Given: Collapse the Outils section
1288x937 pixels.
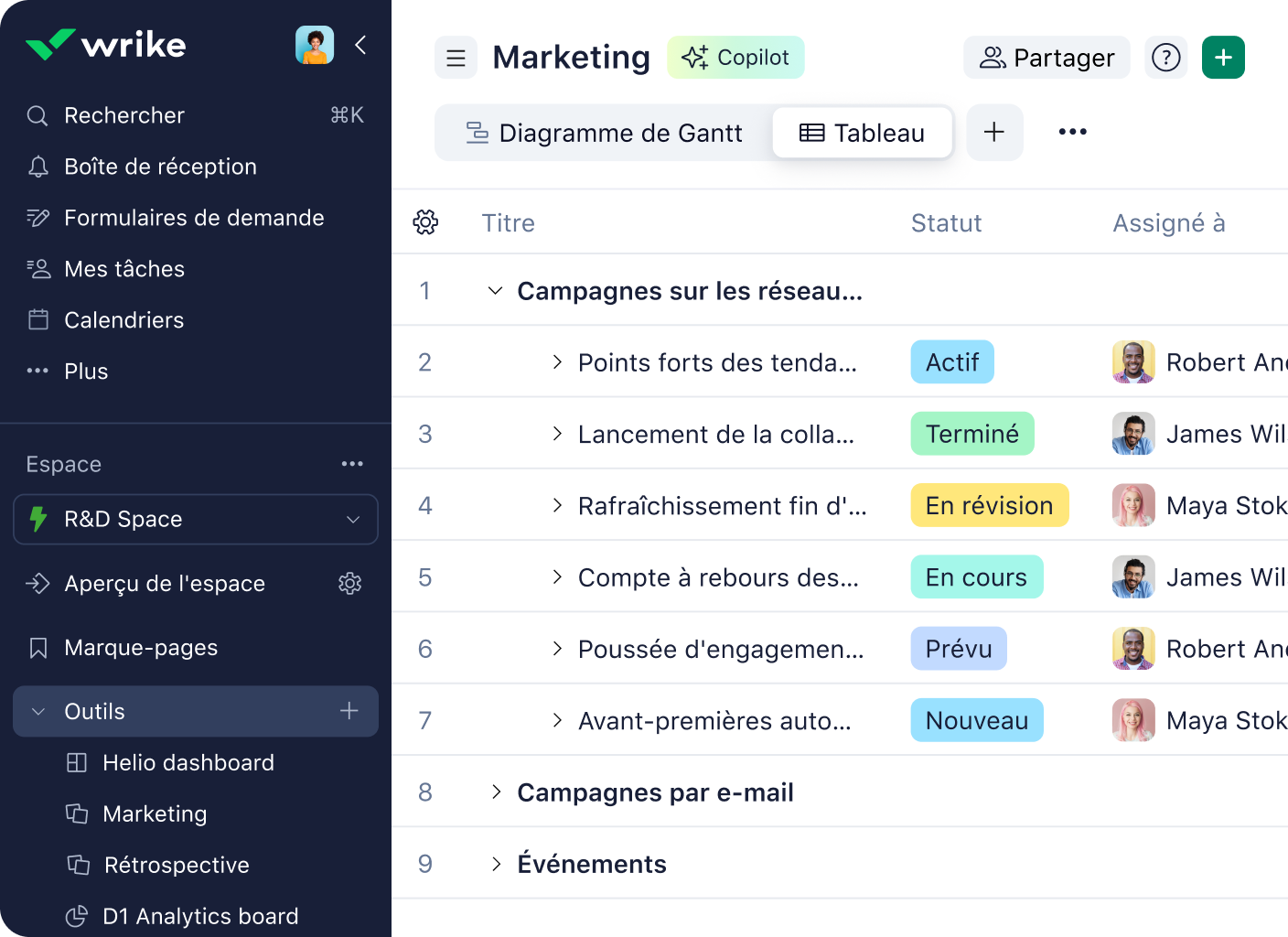Looking at the screenshot, I should point(38,711).
